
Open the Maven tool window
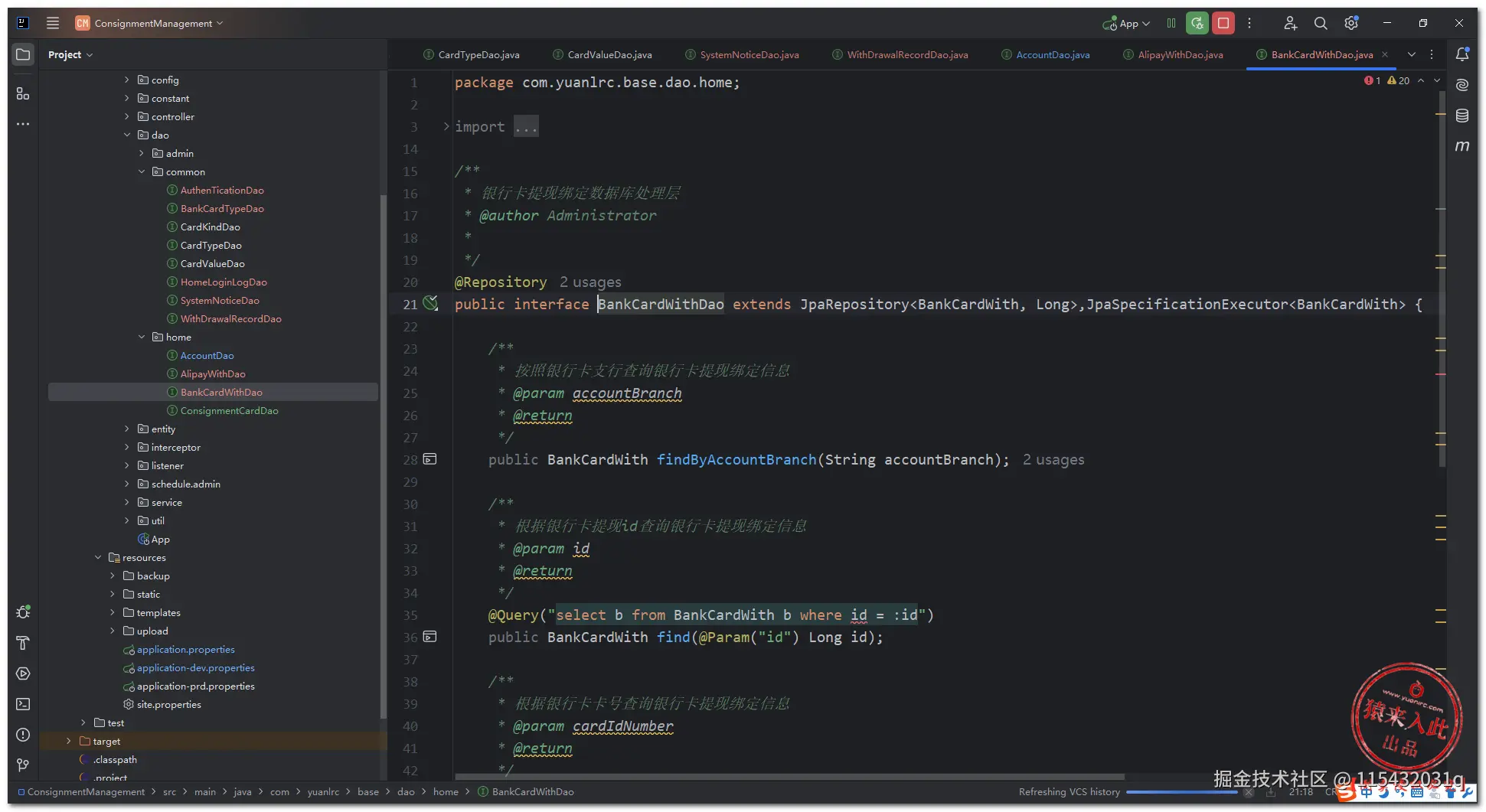coord(1462,146)
